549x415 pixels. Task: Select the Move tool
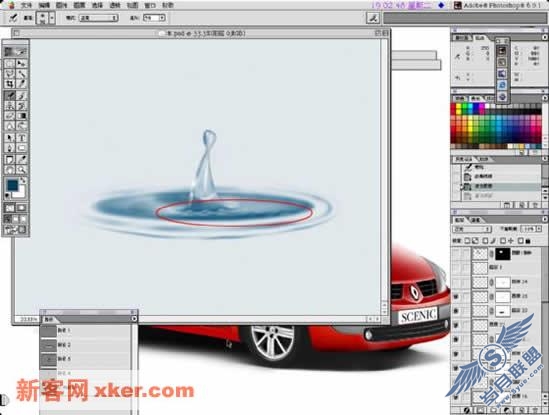click(22, 63)
